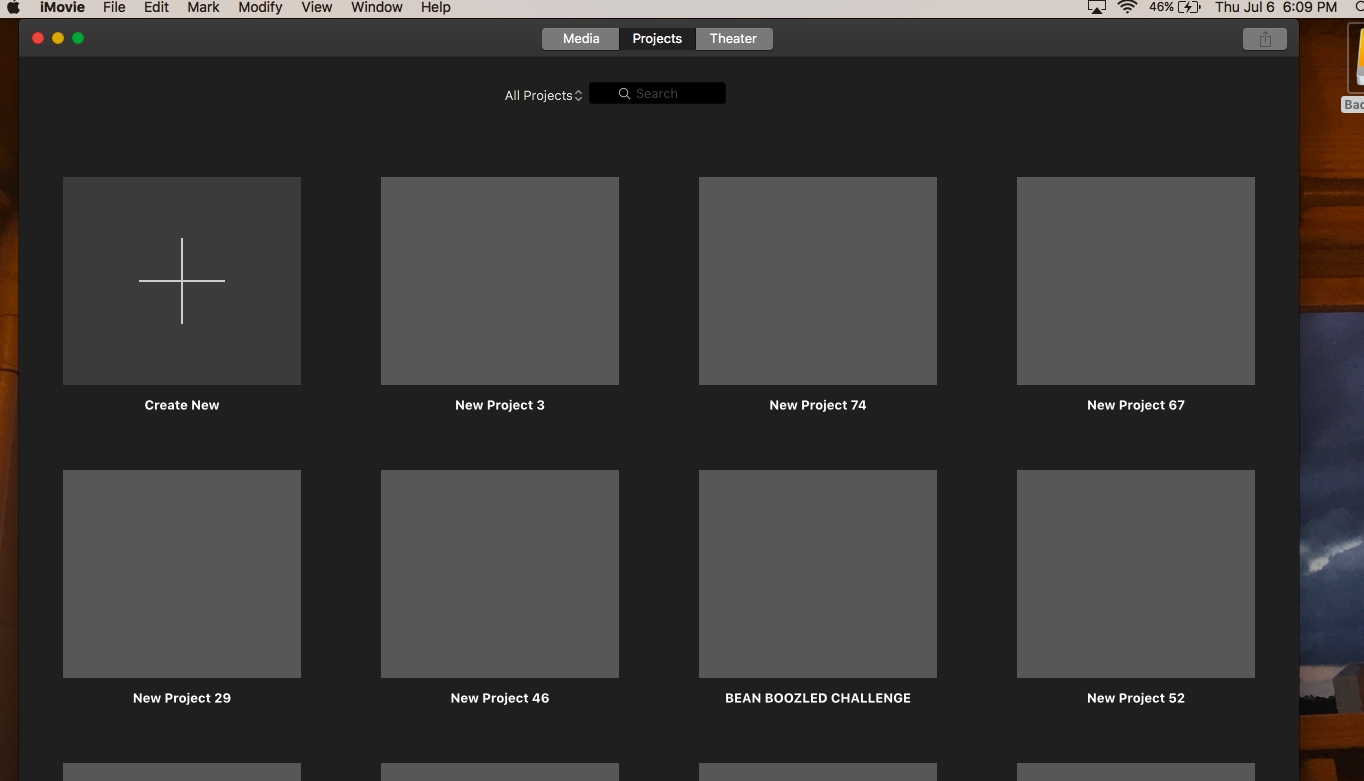Minimize iMovie with the yellow button
Screen dimensions: 1364x781
(x=58, y=38)
